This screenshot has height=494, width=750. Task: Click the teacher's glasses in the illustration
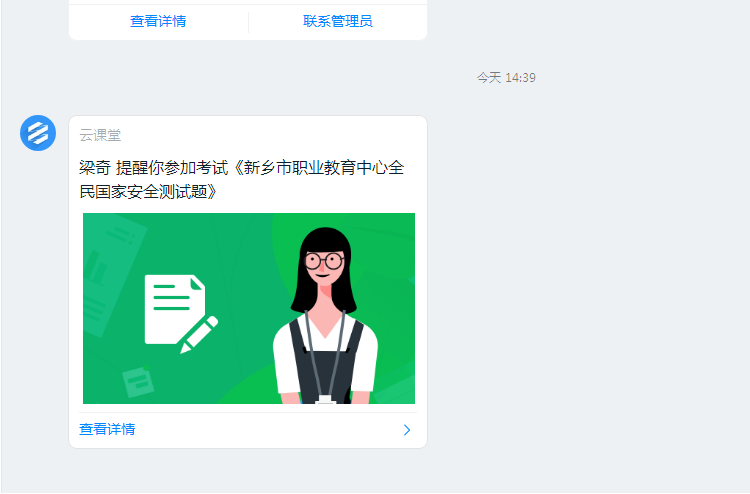click(324, 262)
